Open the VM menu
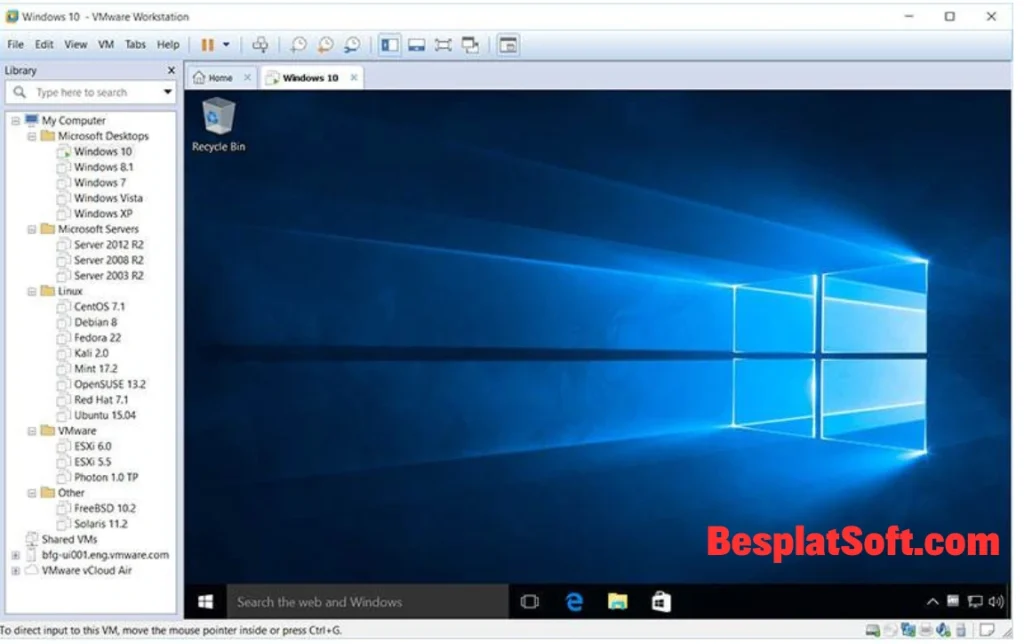The height and width of the screenshot is (644, 1024). coord(105,44)
